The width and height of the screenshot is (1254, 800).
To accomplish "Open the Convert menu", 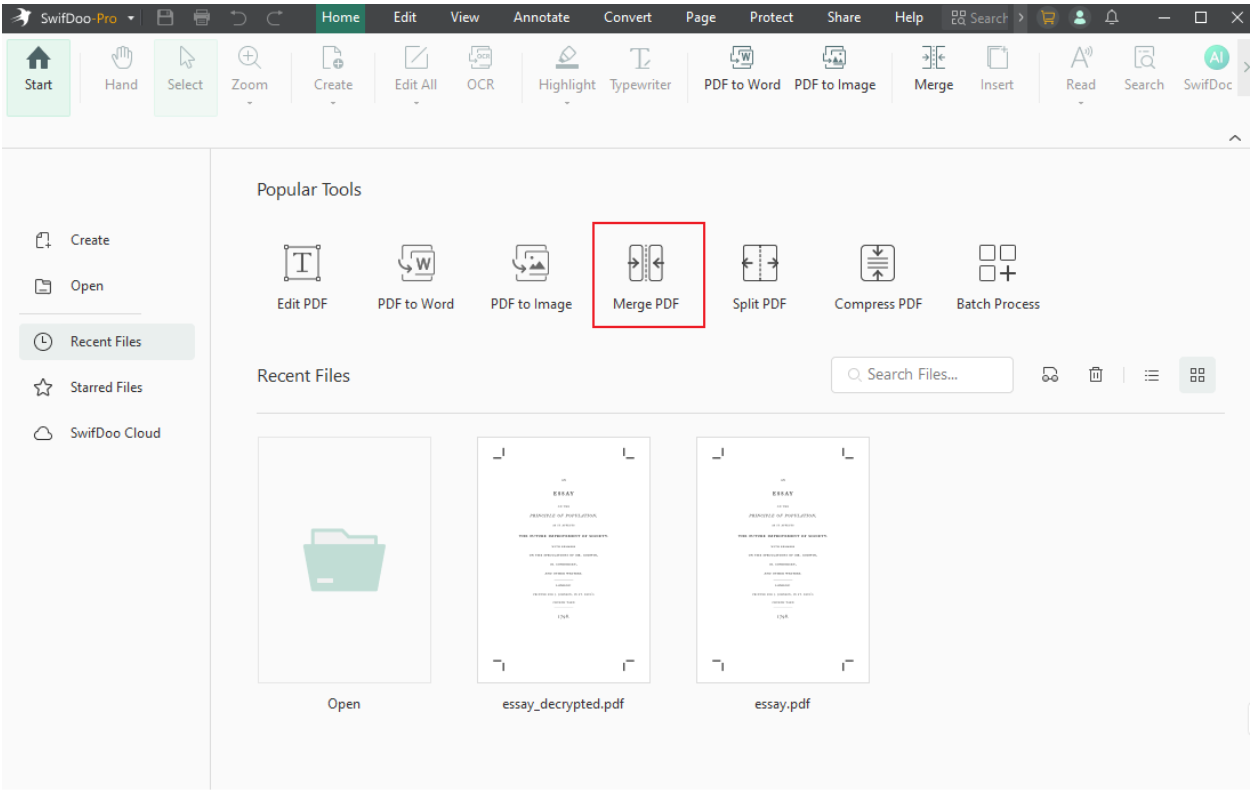I will coord(628,17).
